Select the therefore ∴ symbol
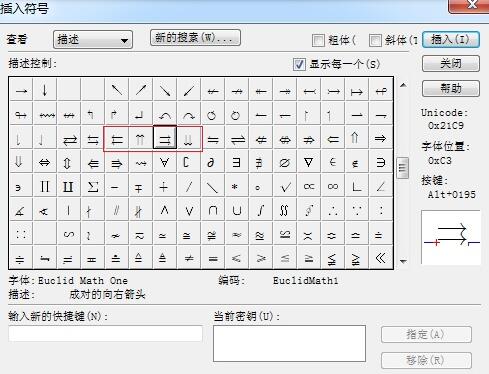 click(x=333, y=210)
